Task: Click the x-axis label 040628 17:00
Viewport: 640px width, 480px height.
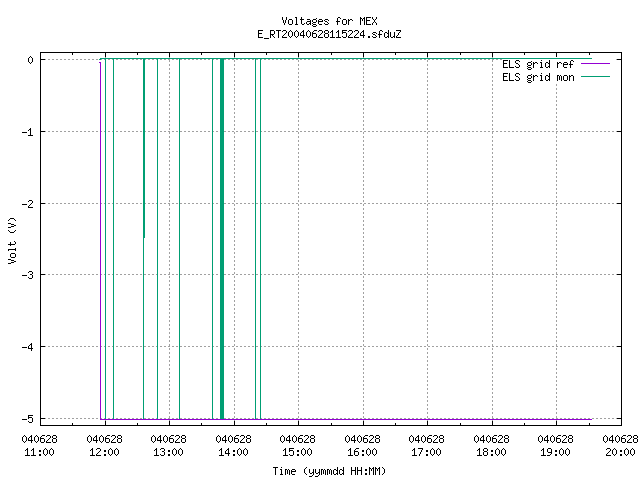Action: [x=427, y=446]
